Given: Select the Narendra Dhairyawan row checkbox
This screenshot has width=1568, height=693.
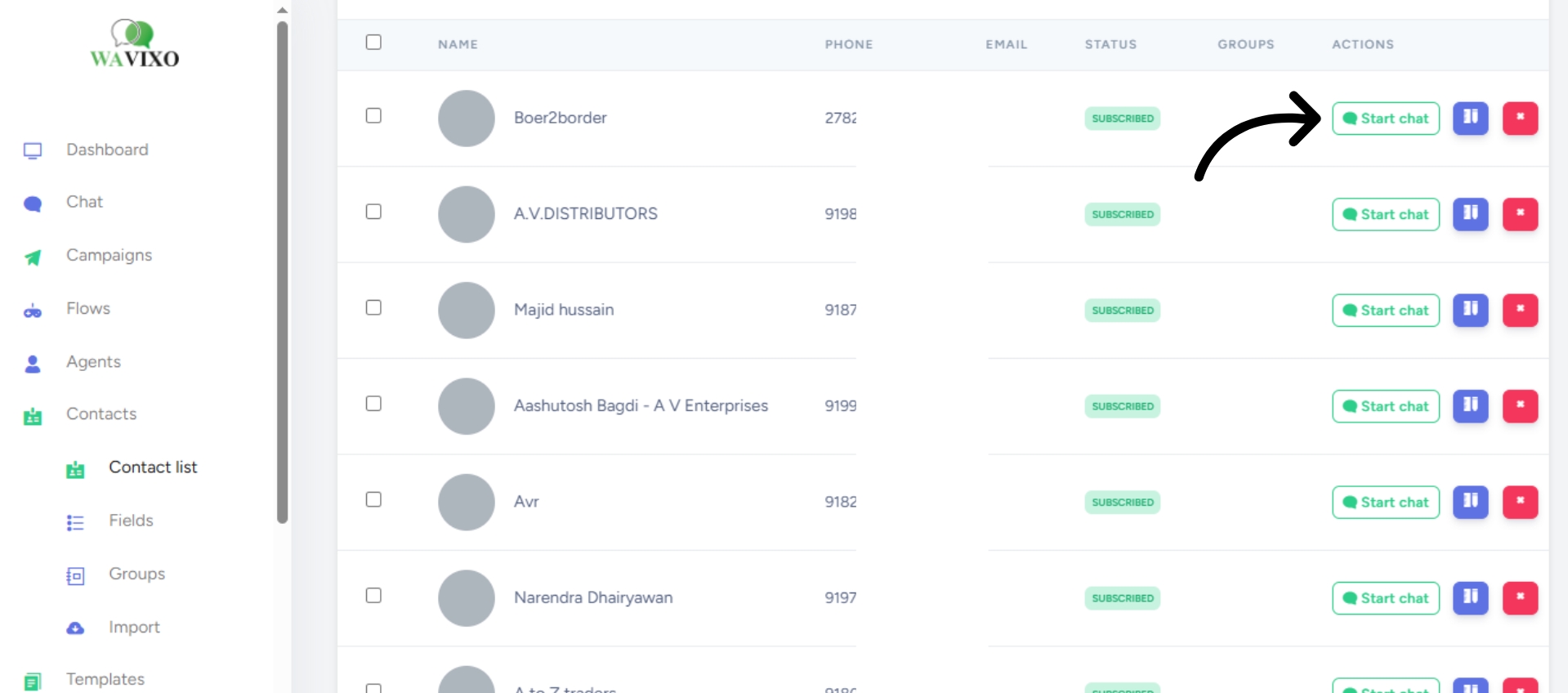Looking at the screenshot, I should 373,596.
